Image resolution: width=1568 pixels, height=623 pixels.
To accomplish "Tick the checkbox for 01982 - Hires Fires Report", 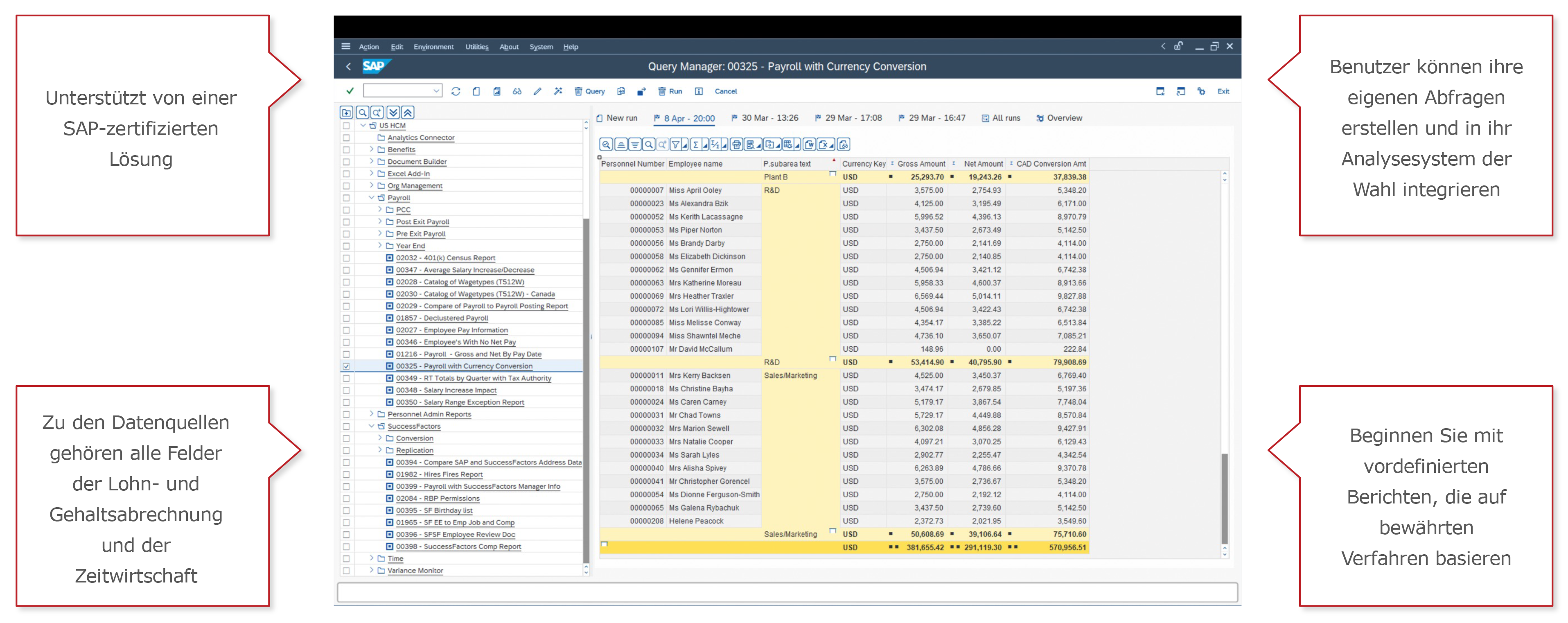I will point(346,474).
